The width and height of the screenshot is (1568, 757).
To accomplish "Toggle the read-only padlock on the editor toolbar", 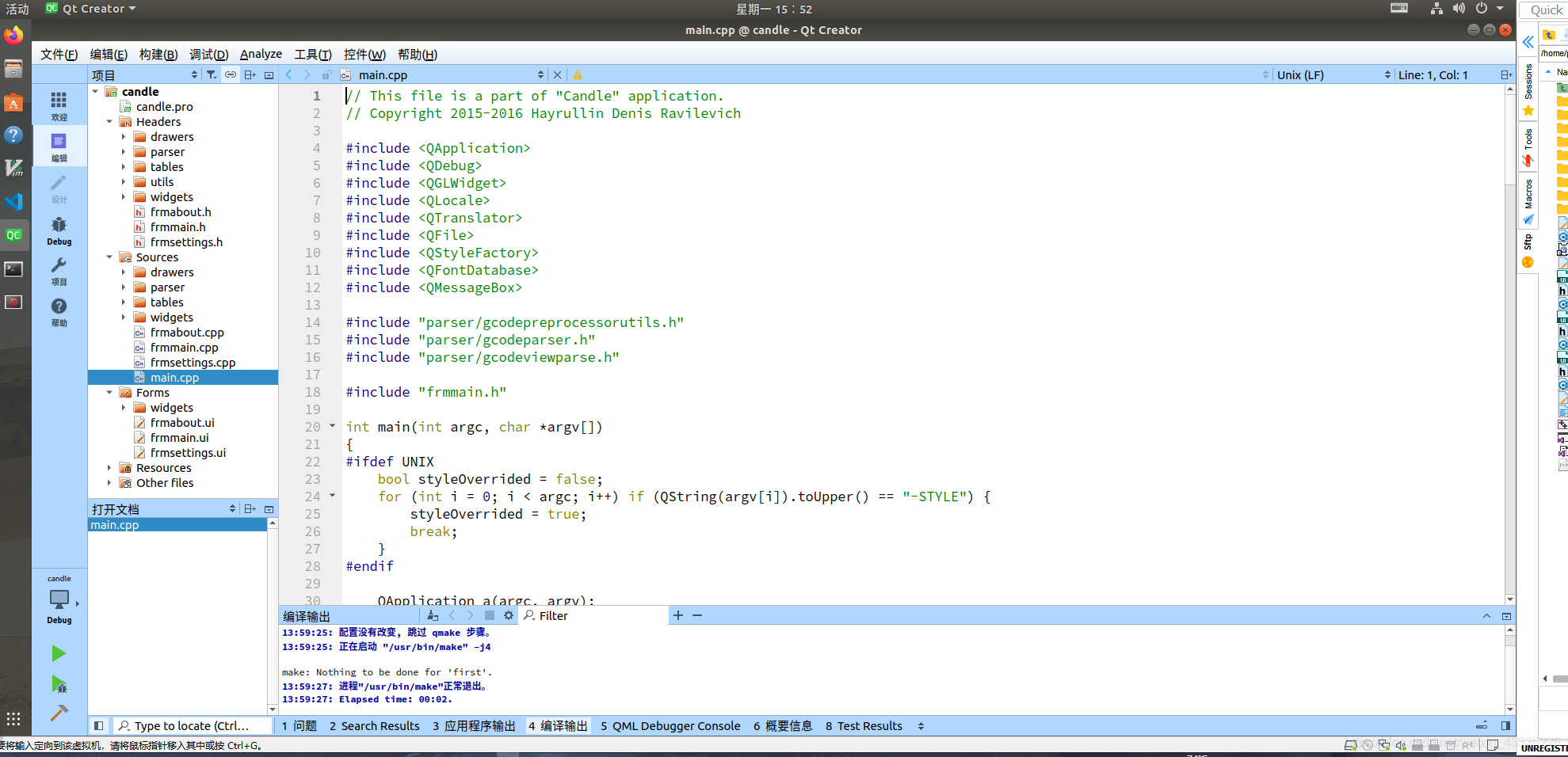I will [x=326, y=74].
